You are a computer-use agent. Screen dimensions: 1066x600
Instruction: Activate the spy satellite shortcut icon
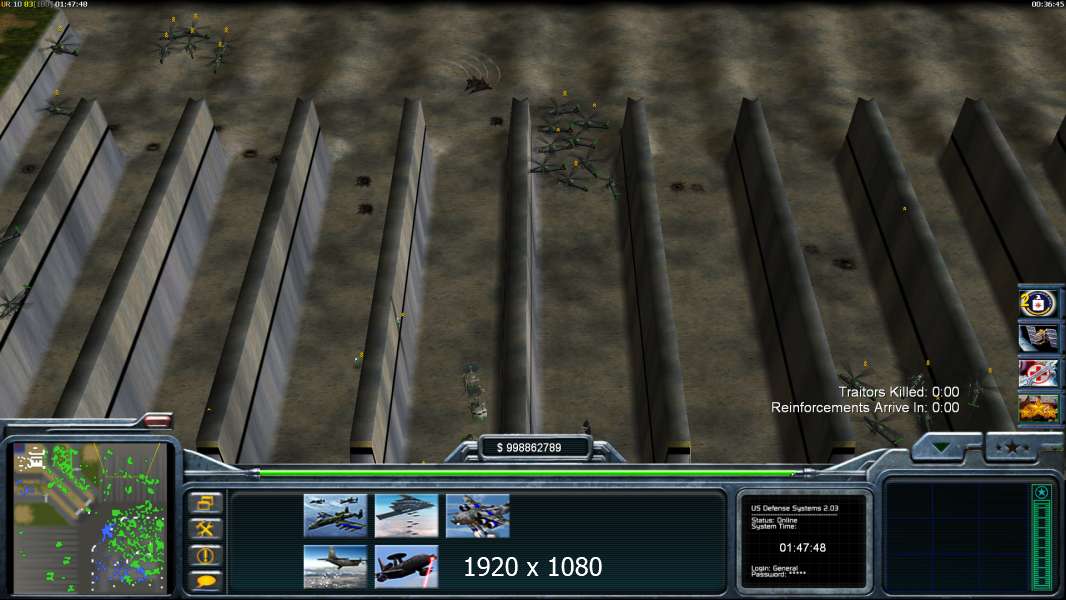point(1037,338)
